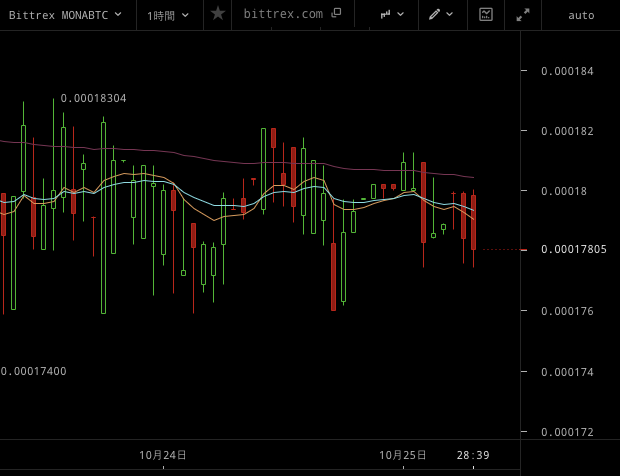Click the 0.000184 price axis label
This screenshot has width=620, height=476.
(x=567, y=71)
